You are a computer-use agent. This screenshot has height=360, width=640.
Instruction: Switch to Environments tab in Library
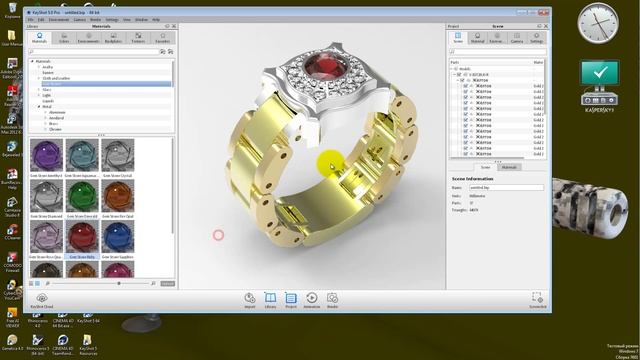[89, 38]
